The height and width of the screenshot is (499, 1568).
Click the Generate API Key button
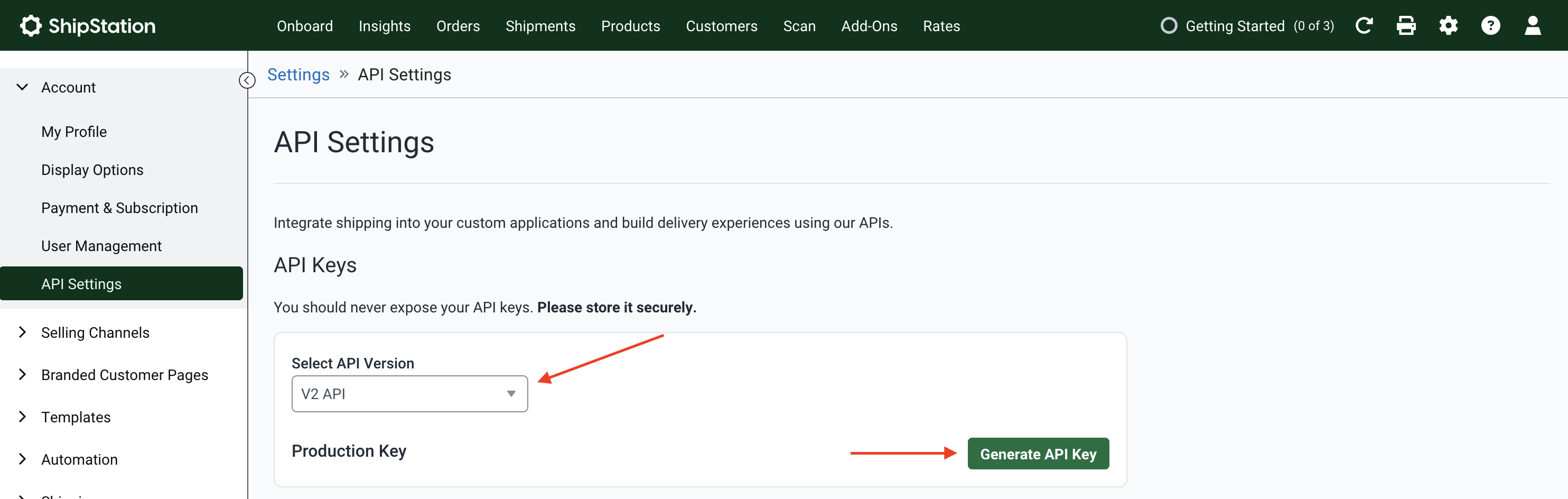(x=1038, y=454)
